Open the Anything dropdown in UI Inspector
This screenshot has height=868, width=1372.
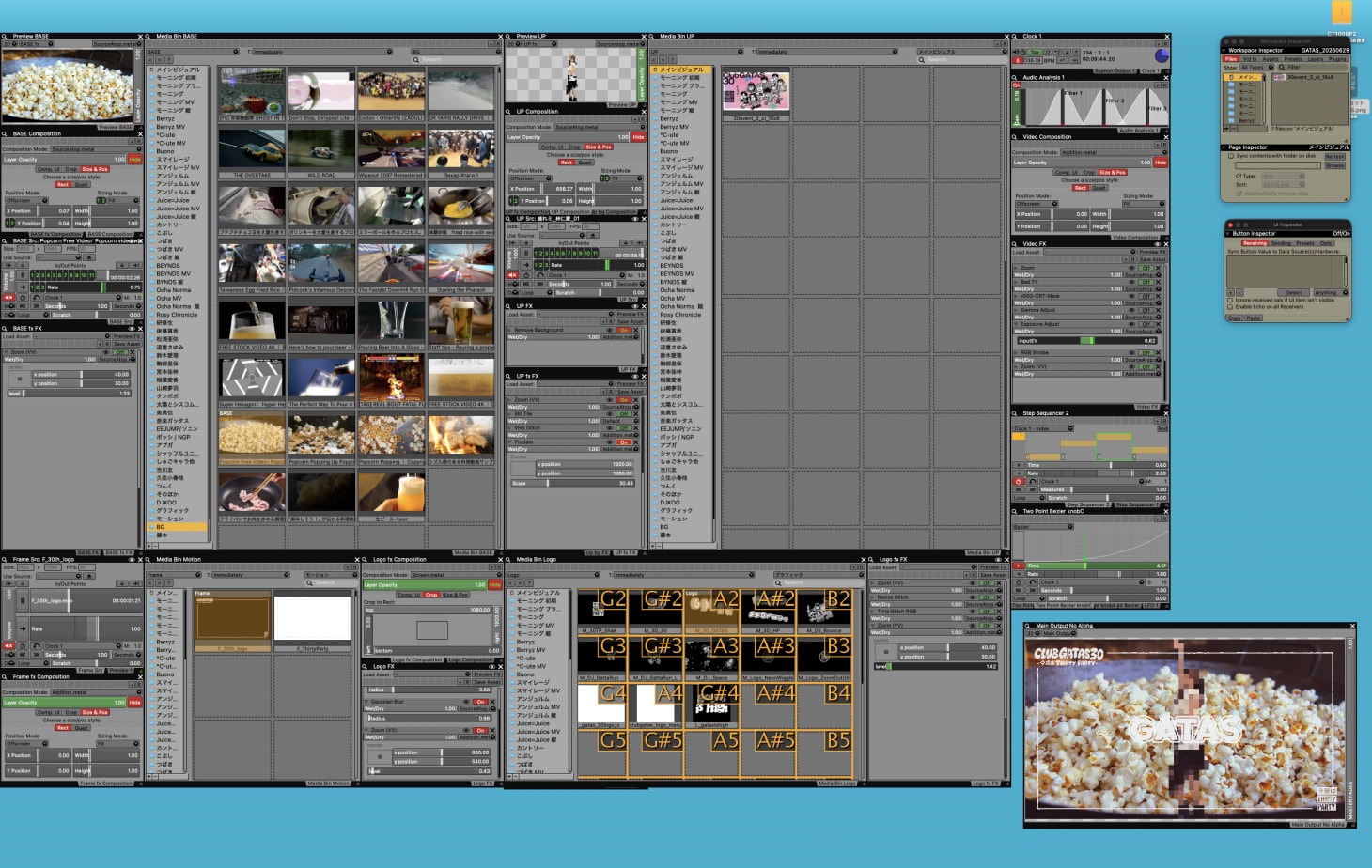[1332, 292]
